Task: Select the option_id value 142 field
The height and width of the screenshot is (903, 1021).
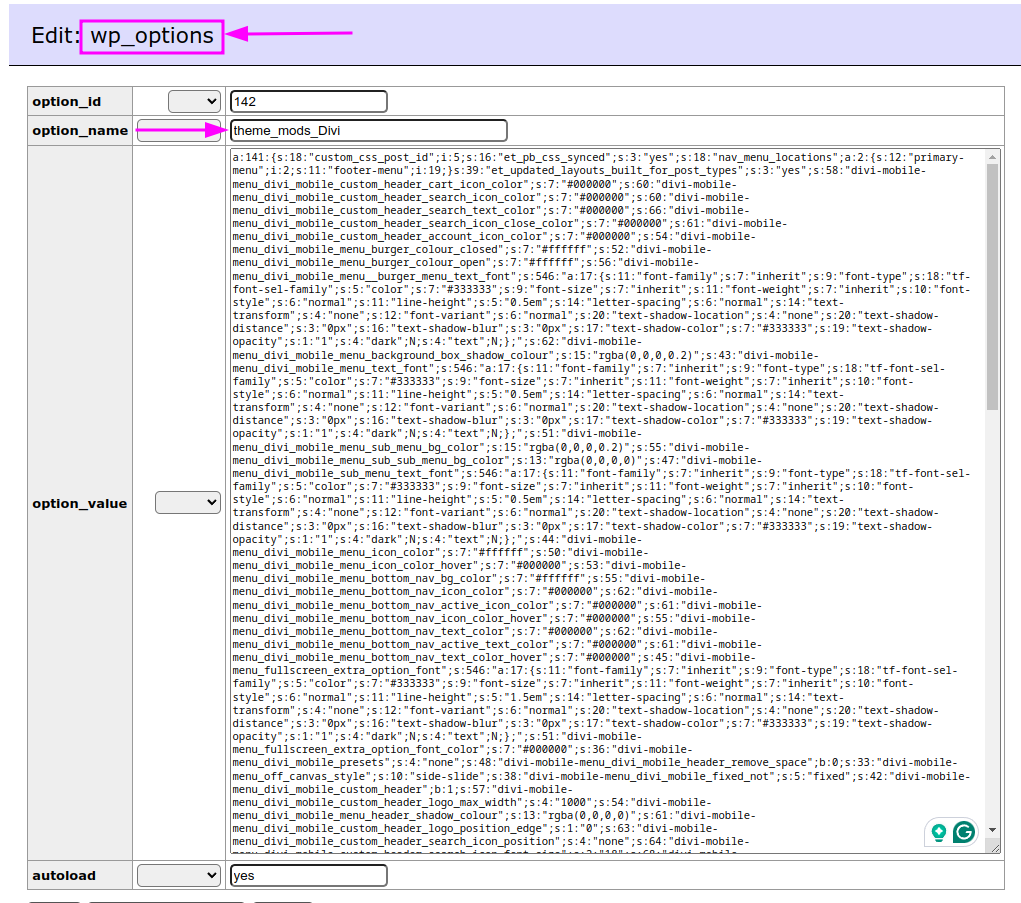Action: (308, 100)
